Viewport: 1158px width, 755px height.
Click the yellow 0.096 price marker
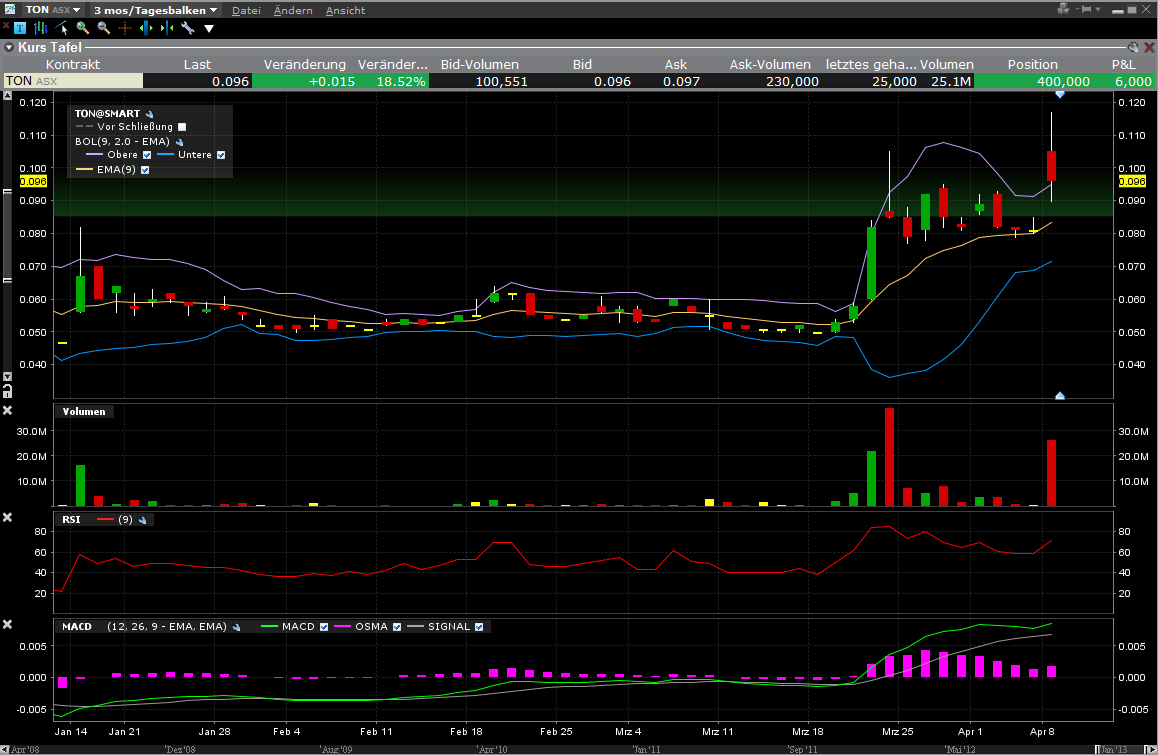34,182
